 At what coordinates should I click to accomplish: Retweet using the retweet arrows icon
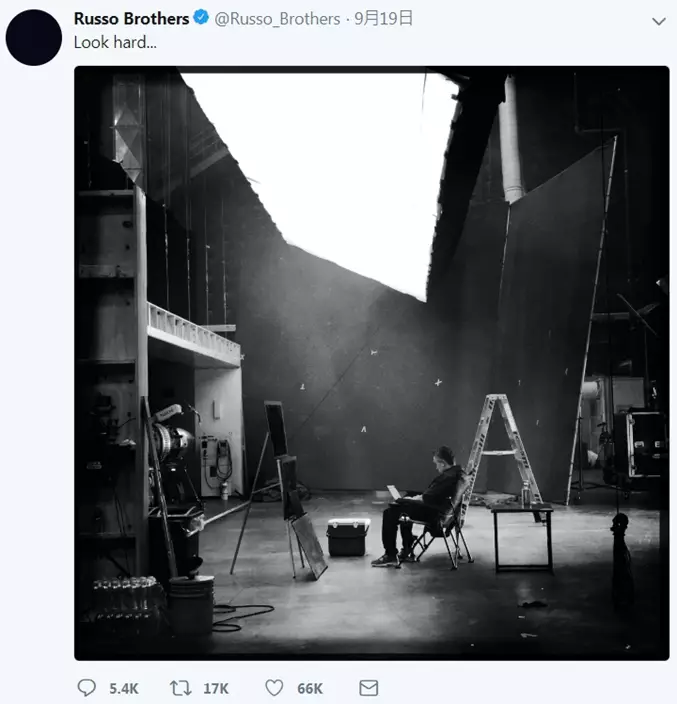pyautogui.click(x=181, y=688)
